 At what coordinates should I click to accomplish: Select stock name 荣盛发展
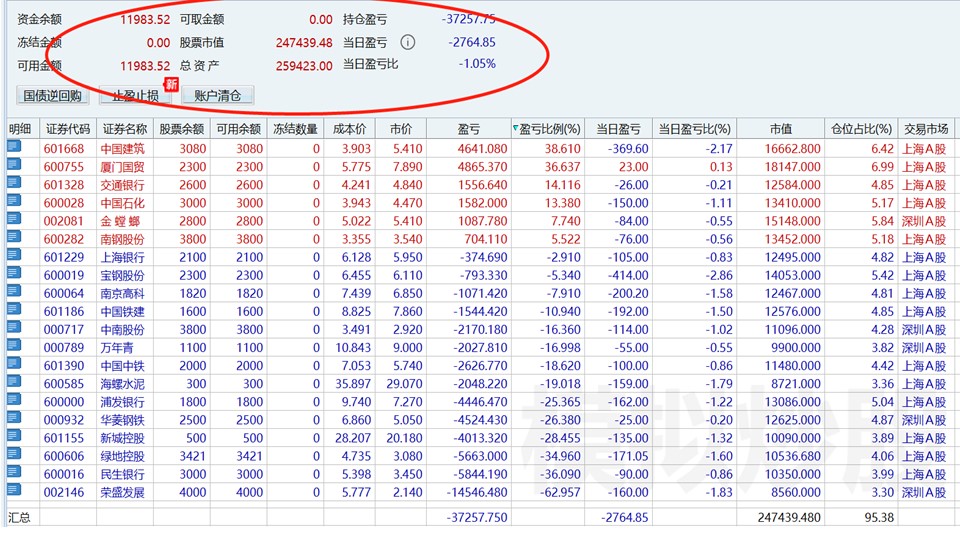pos(122,492)
